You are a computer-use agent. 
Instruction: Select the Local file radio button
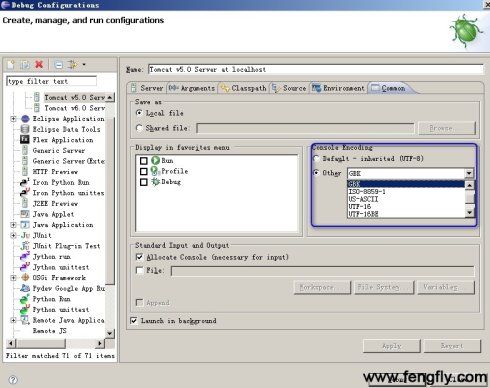pos(139,113)
